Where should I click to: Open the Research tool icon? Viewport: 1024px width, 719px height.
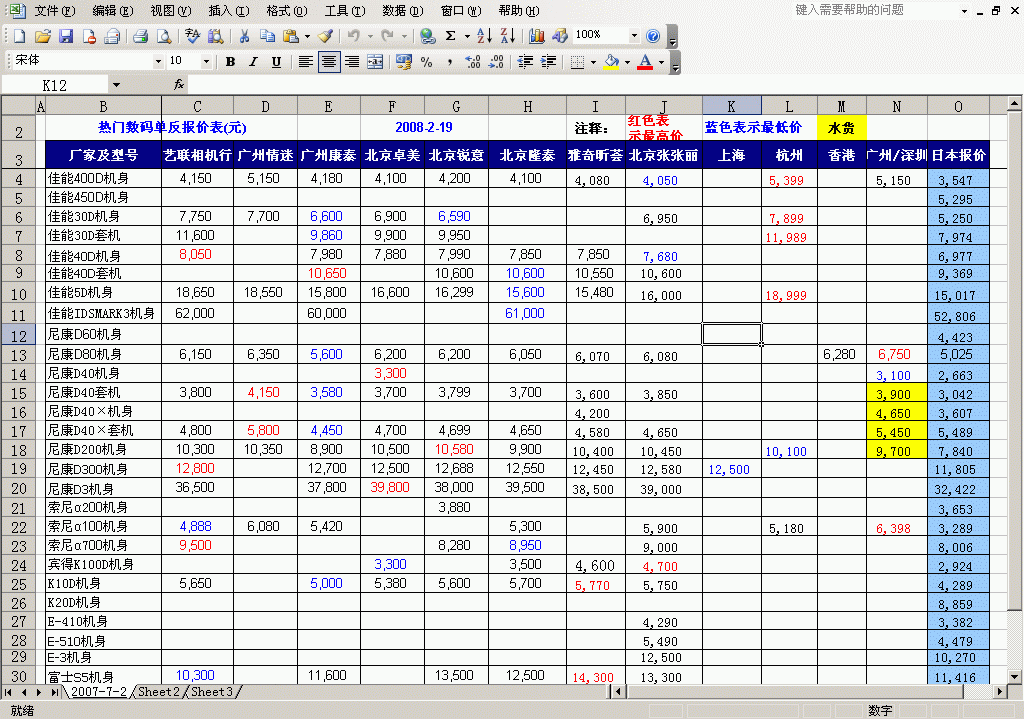point(215,36)
